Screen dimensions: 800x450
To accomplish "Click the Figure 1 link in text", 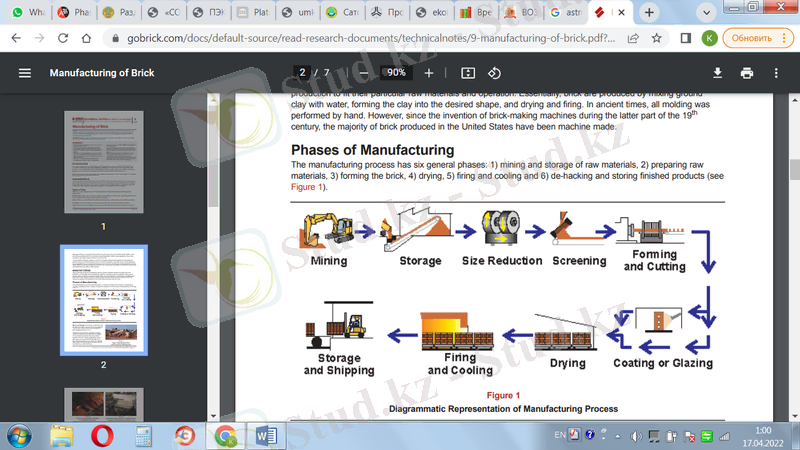I will tap(307, 187).
